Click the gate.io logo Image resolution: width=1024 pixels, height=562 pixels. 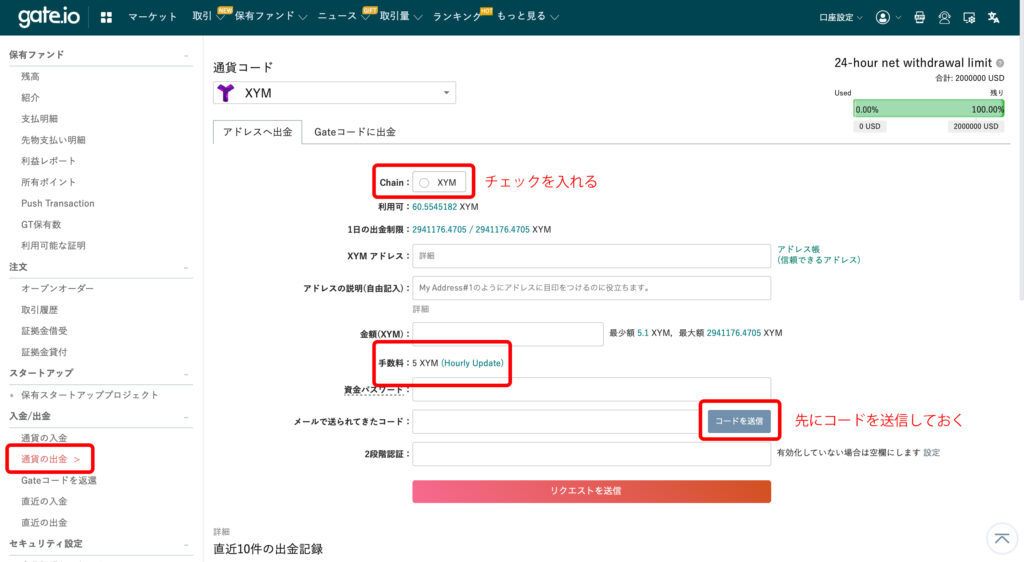51,17
